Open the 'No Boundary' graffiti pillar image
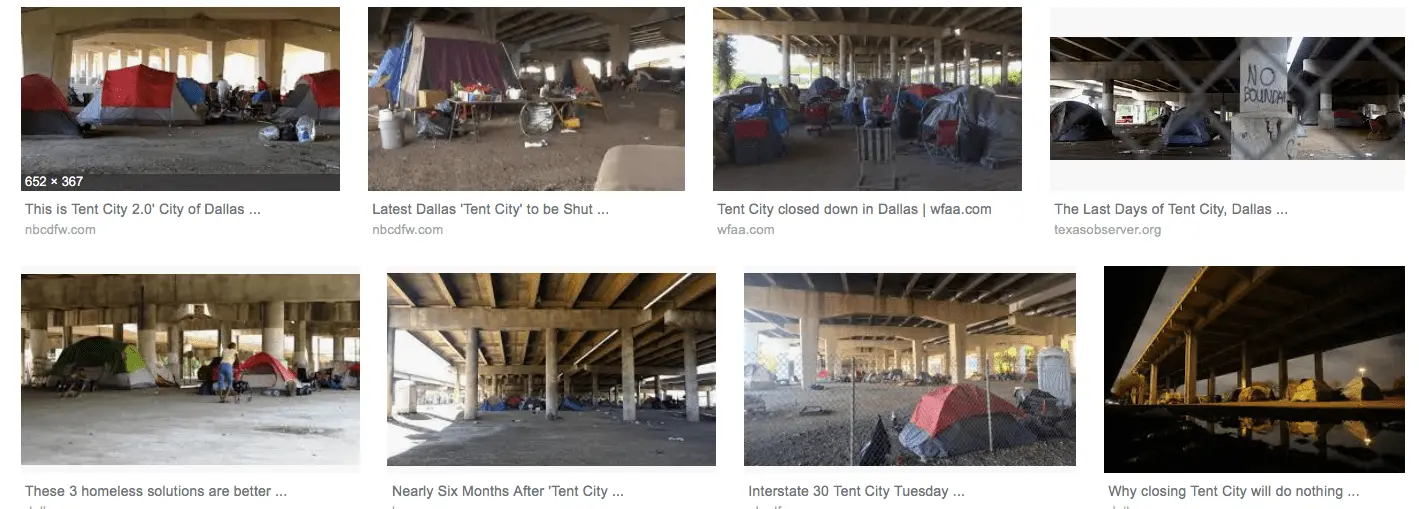 1227,99
